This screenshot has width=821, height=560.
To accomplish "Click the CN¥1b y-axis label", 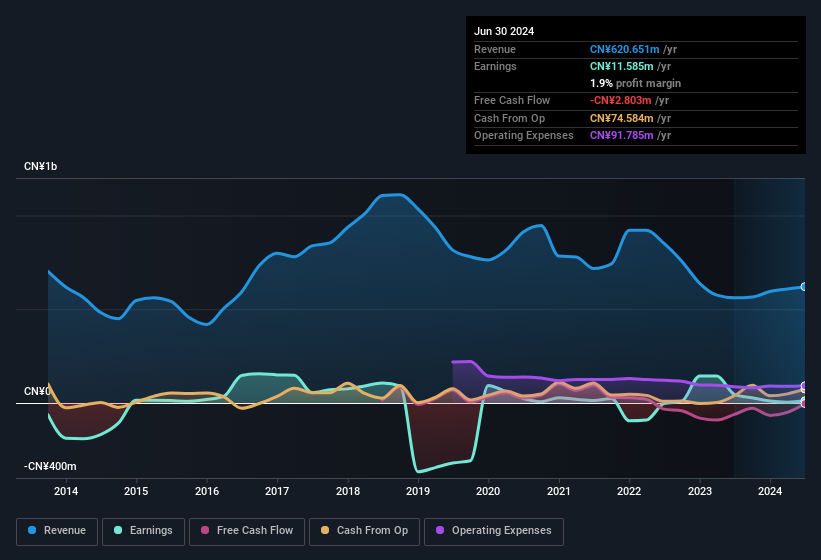I will [x=40, y=166].
